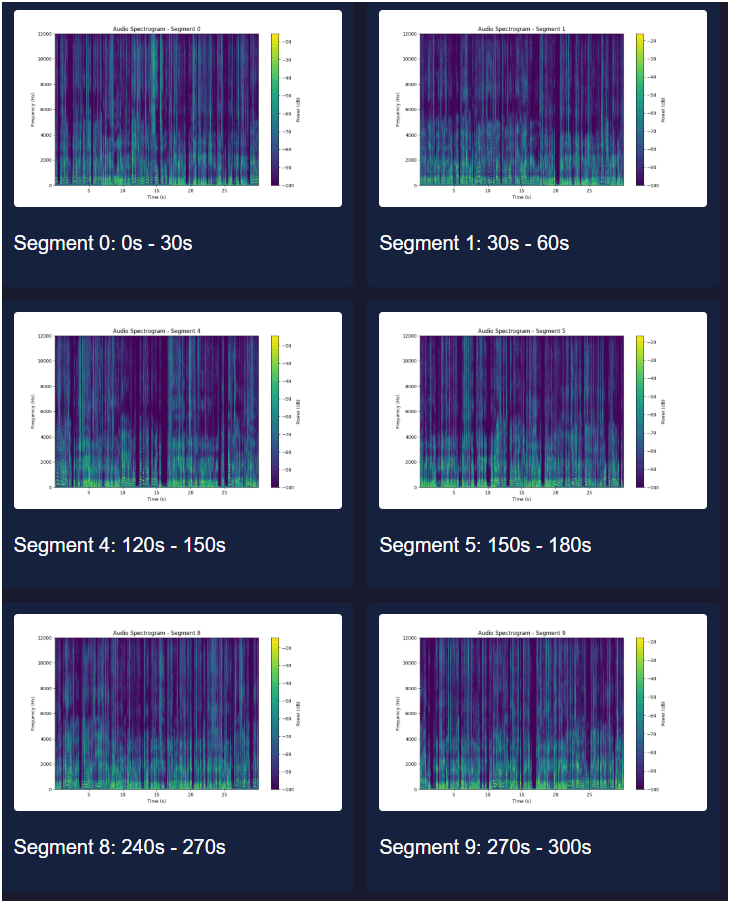Click the 'Audio Spectrogram - Segment 0' chart title

[157, 29]
